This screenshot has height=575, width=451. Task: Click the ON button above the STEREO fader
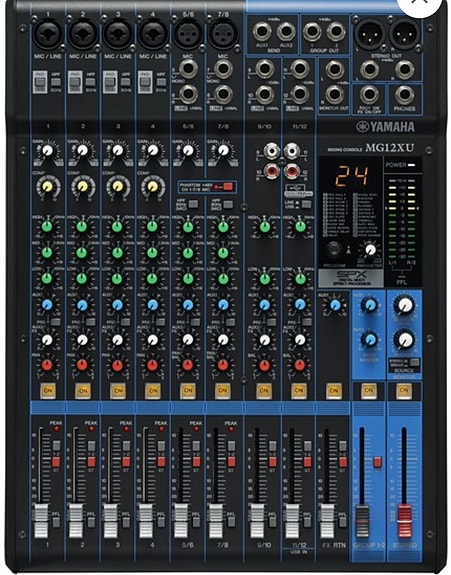coord(404,391)
